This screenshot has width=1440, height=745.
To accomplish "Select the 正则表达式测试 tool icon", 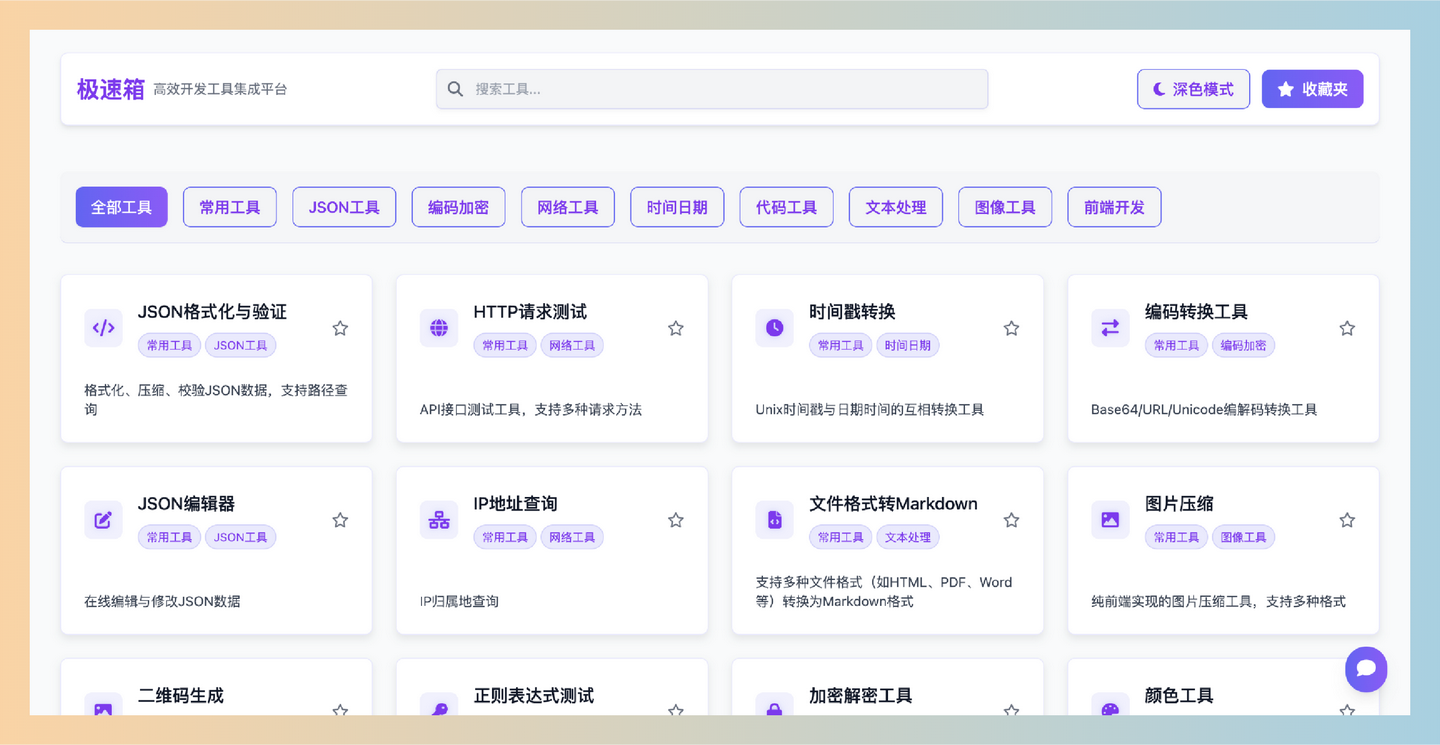I will point(439,710).
